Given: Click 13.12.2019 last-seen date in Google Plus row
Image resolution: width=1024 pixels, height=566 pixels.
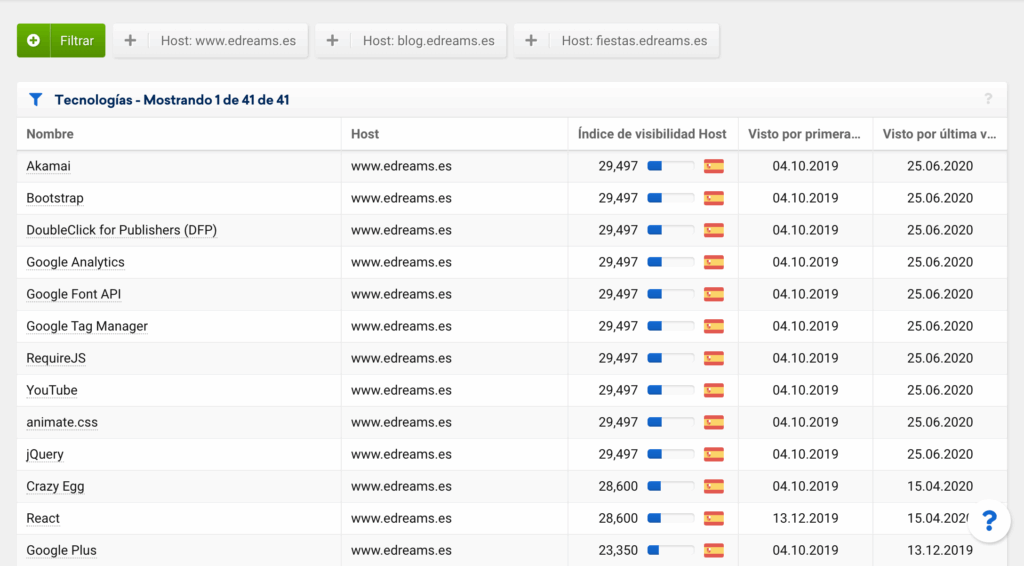Looking at the screenshot, I should pos(940,550).
